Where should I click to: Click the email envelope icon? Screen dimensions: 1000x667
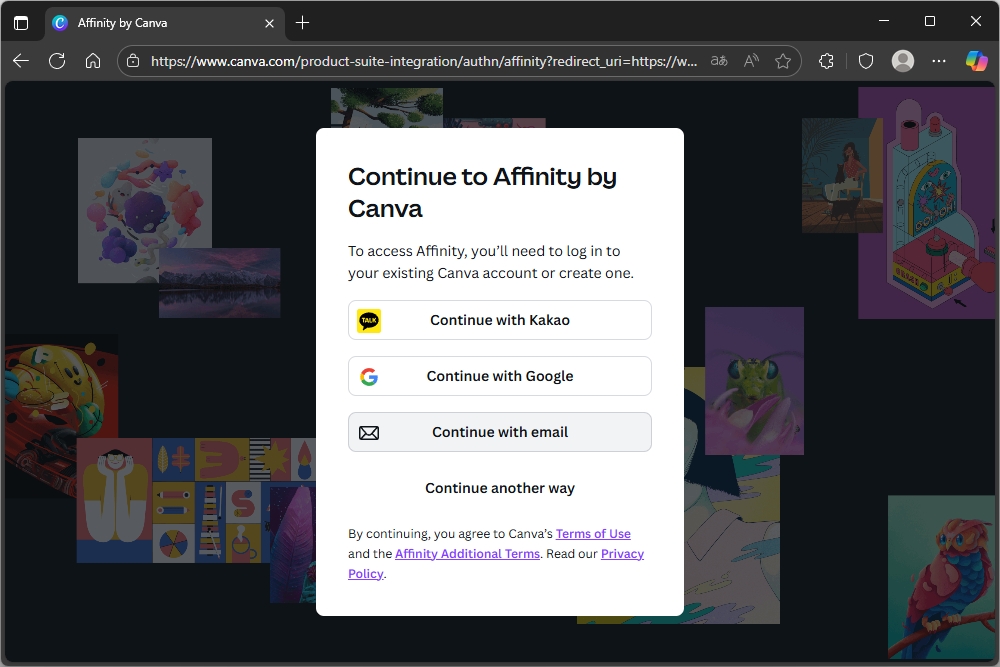point(369,433)
